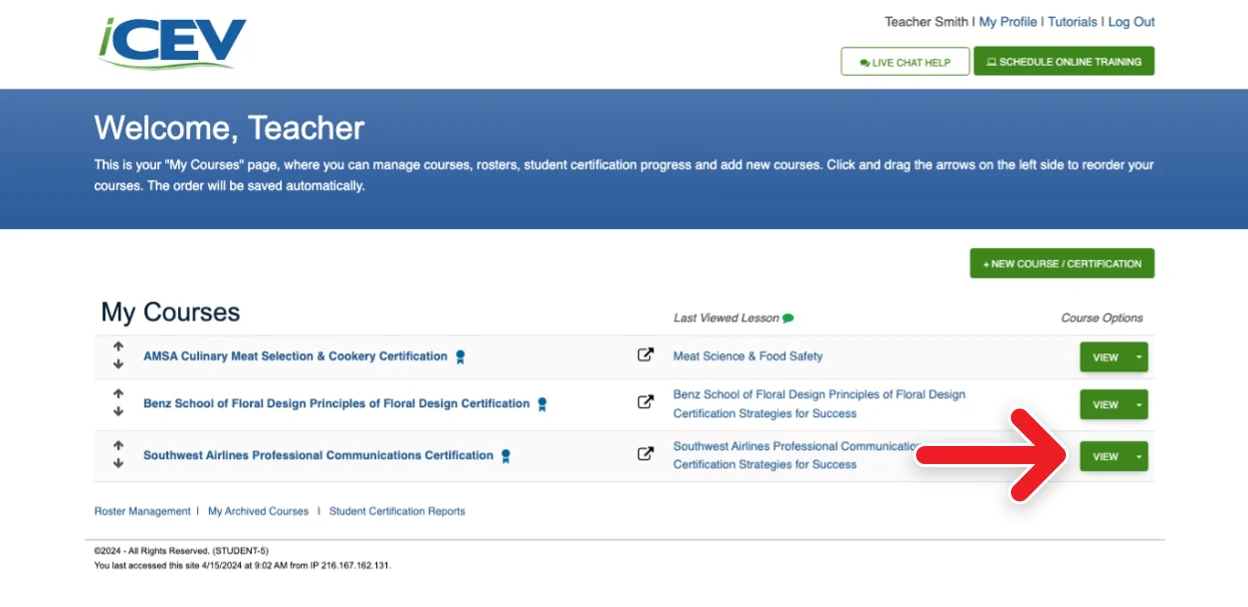The width and height of the screenshot is (1248, 607).
Task: View the Southwest Airlines Professional Communications course
Action: click(1105, 456)
